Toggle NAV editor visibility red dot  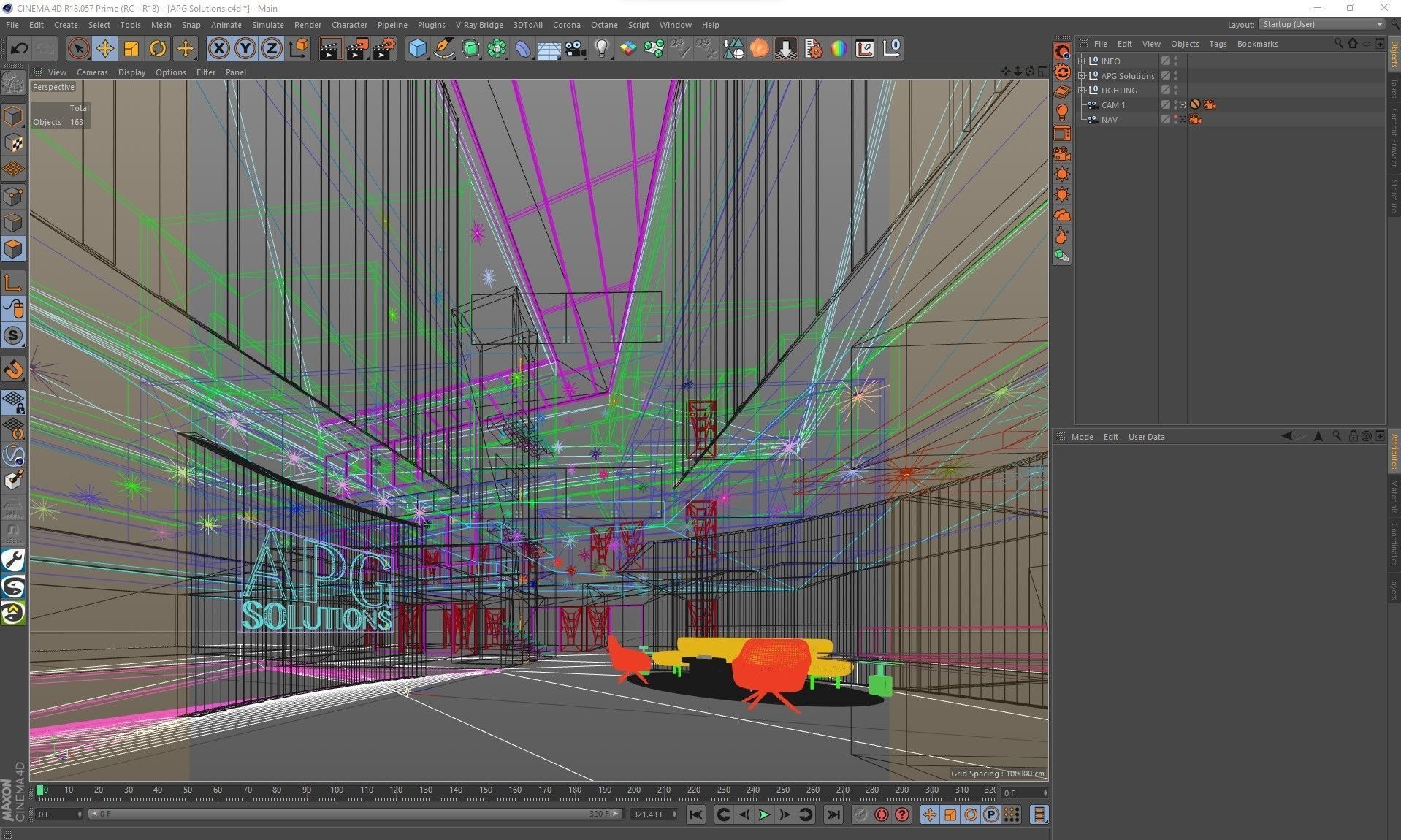pos(1175,117)
